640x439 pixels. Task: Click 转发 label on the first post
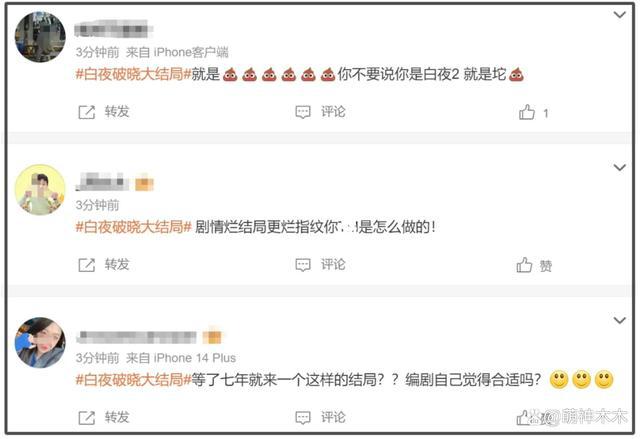click(x=117, y=111)
